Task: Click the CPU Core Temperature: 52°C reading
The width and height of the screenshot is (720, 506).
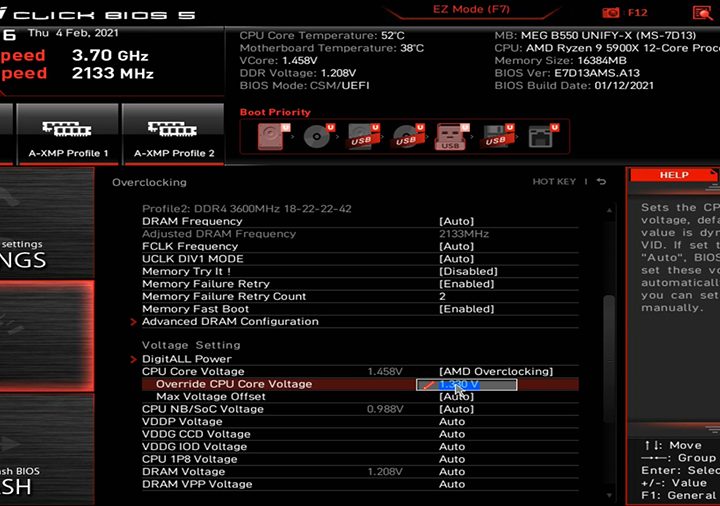Action: [x=322, y=35]
